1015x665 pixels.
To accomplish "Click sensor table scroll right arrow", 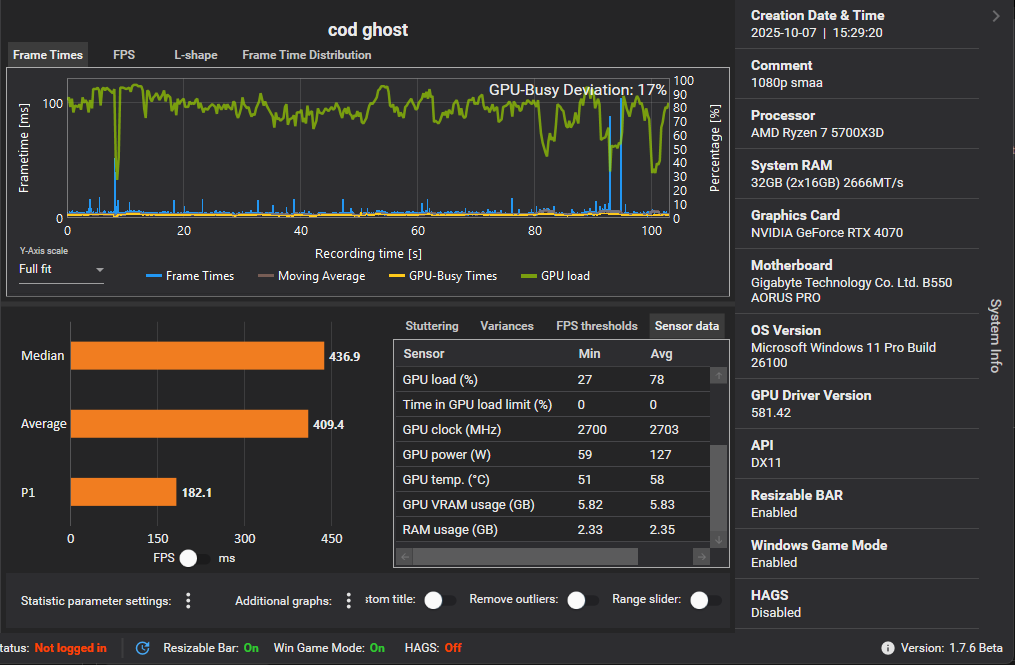I will click(702, 556).
